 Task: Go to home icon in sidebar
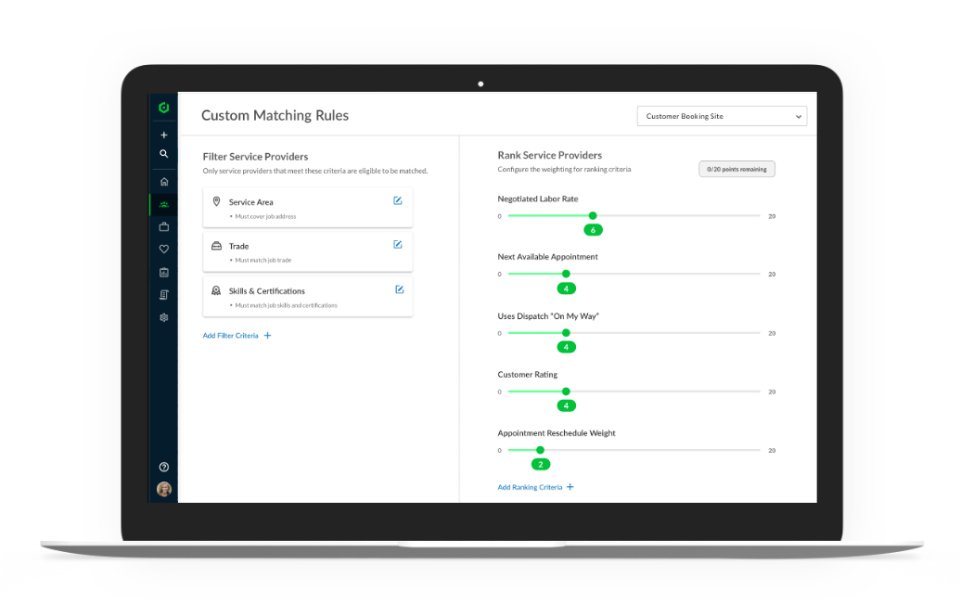163,181
